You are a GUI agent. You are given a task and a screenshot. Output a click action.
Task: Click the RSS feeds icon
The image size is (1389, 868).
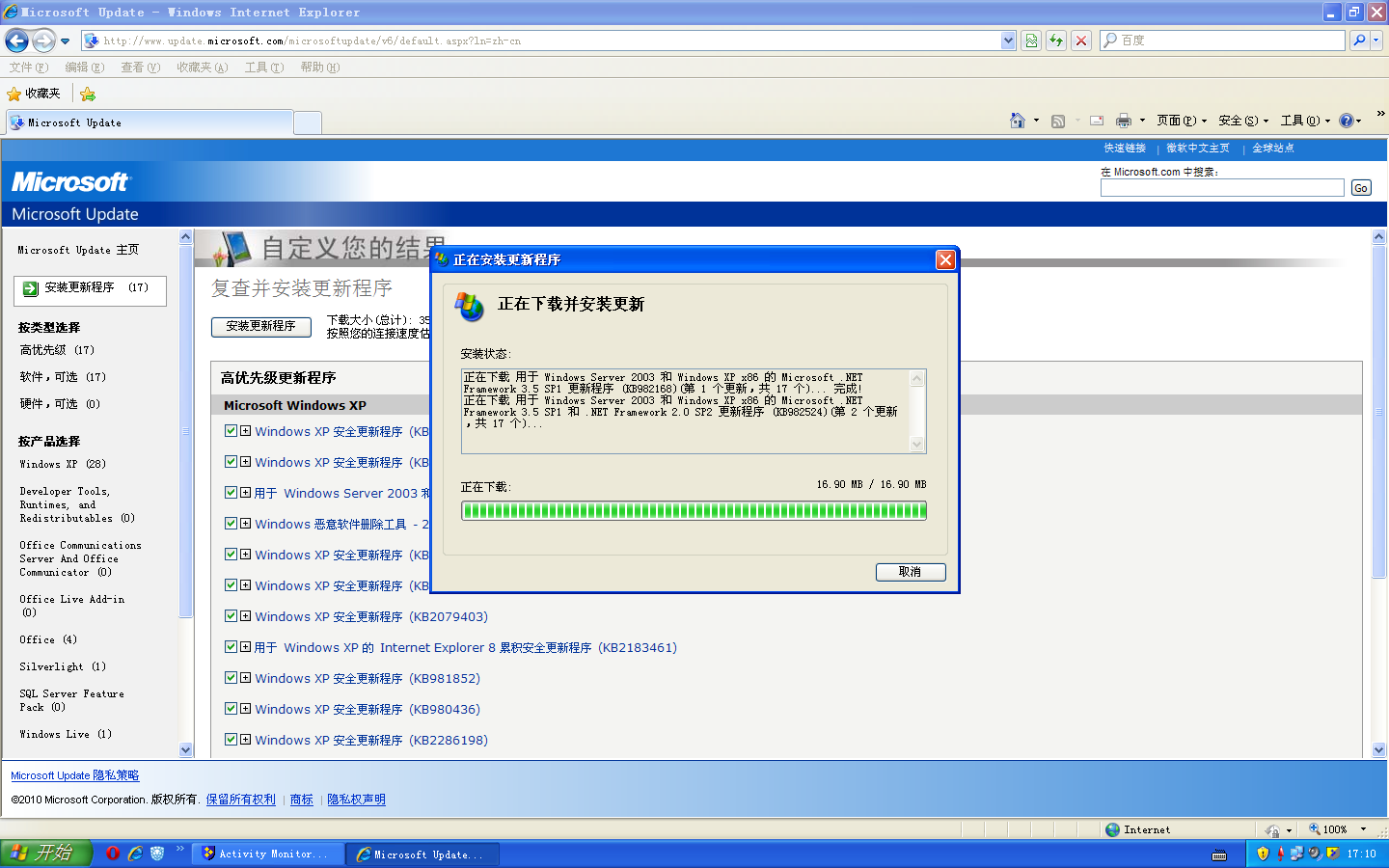coord(1058,121)
